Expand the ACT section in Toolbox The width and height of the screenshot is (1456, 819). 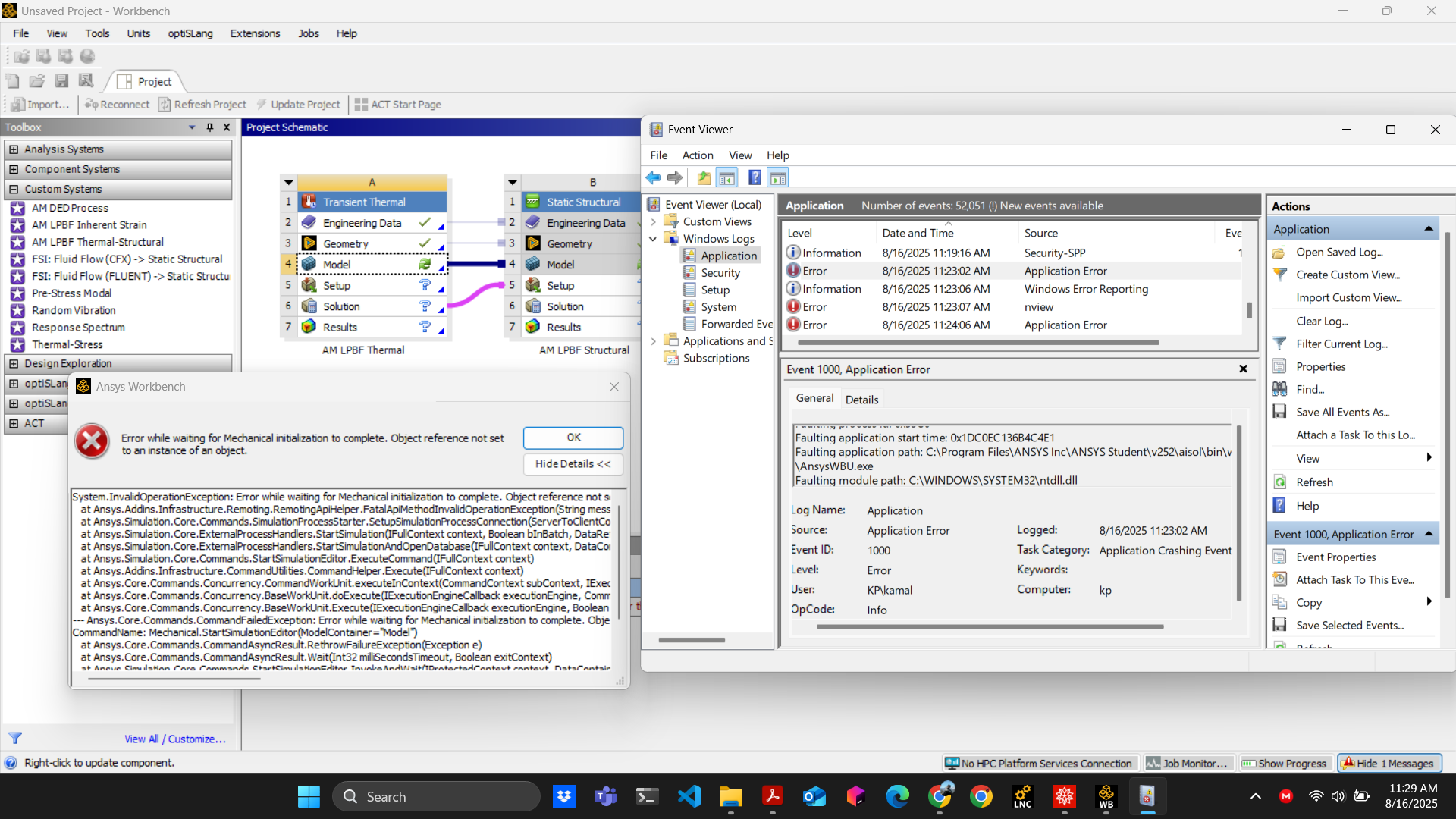pyautogui.click(x=14, y=423)
